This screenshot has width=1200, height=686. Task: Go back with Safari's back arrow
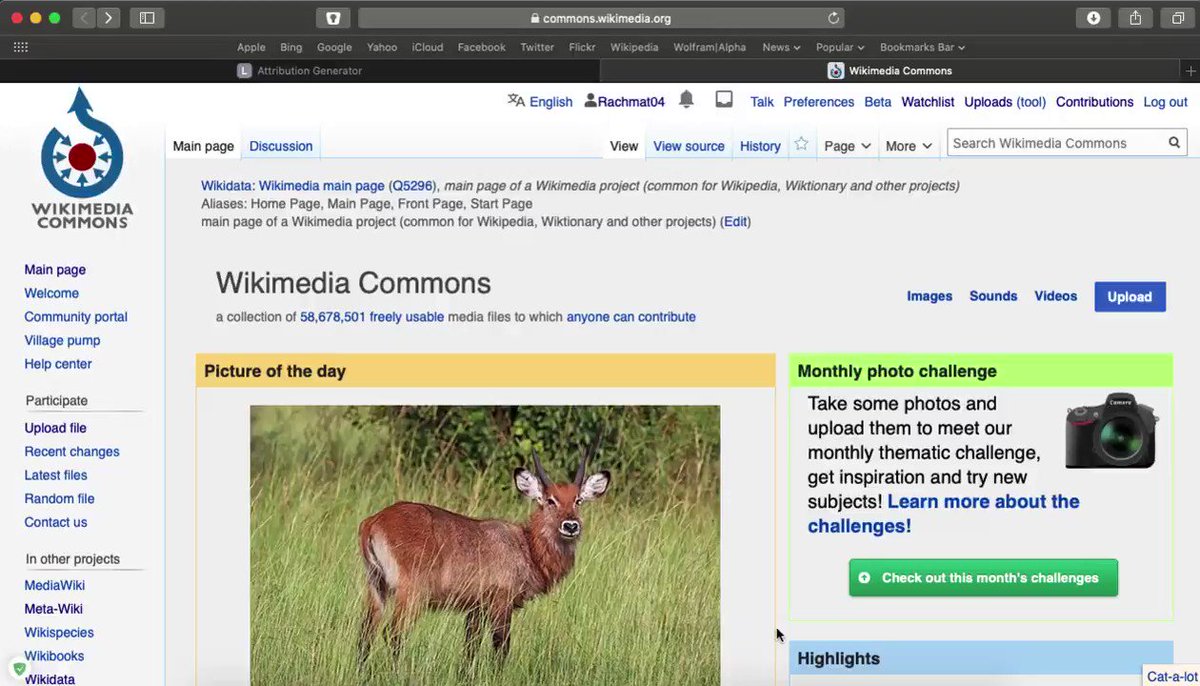click(84, 18)
